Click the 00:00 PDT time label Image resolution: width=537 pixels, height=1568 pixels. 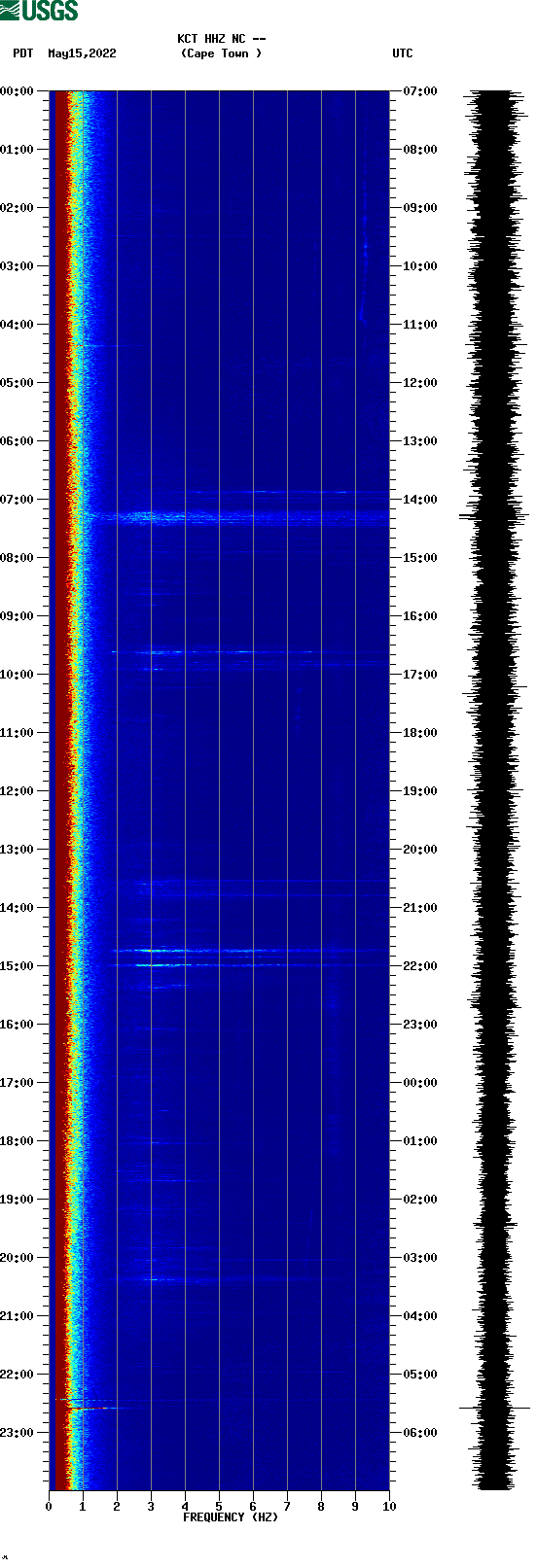(18, 91)
